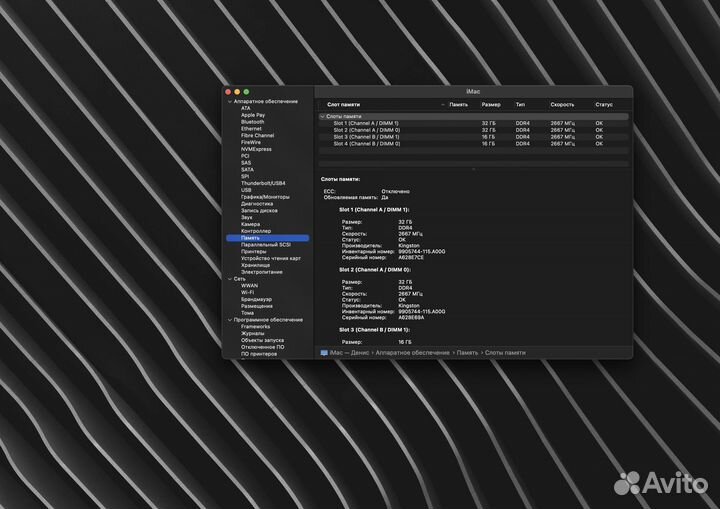Sort by the Скорость column header

562,104
